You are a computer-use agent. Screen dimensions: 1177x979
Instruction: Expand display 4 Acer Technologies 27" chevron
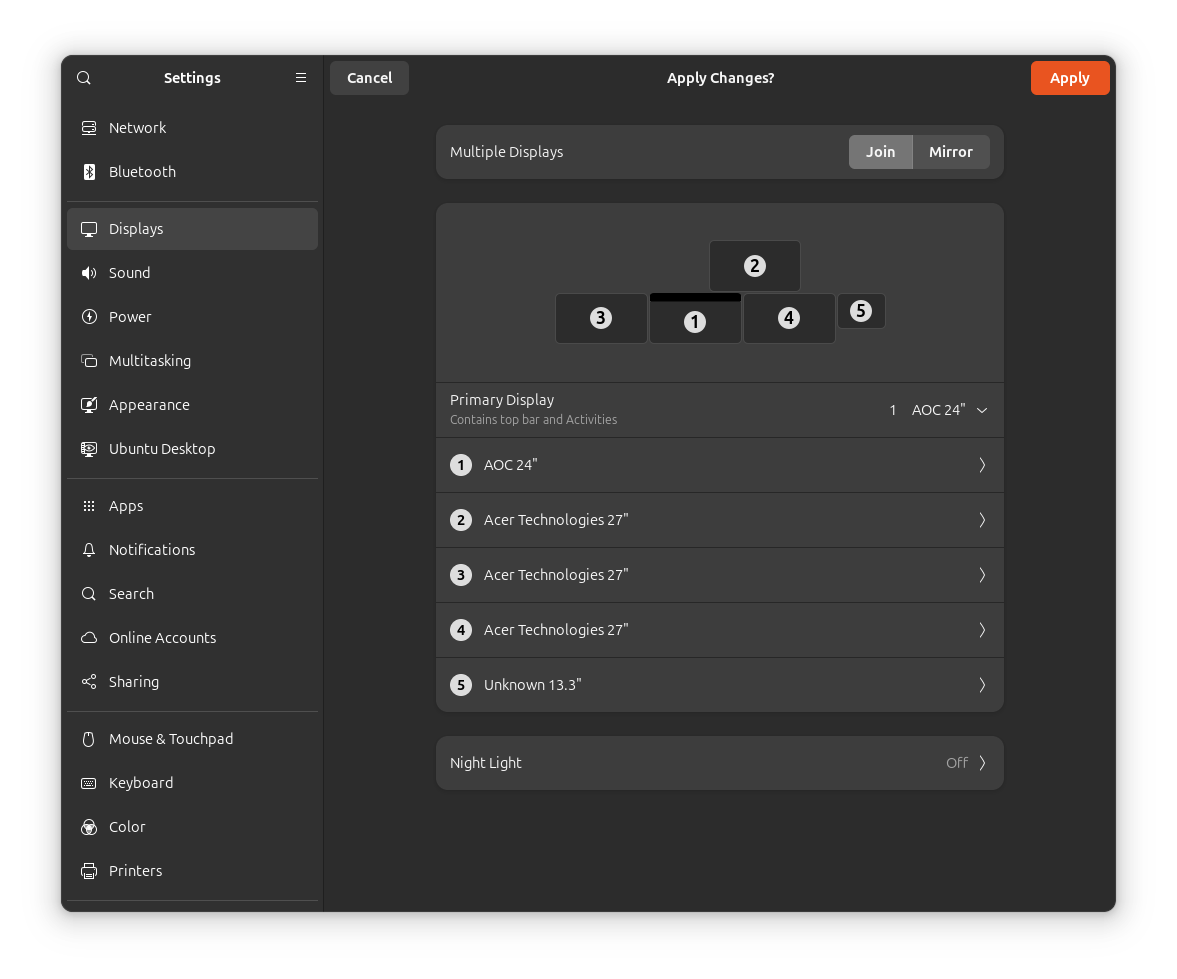tap(982, 631)
